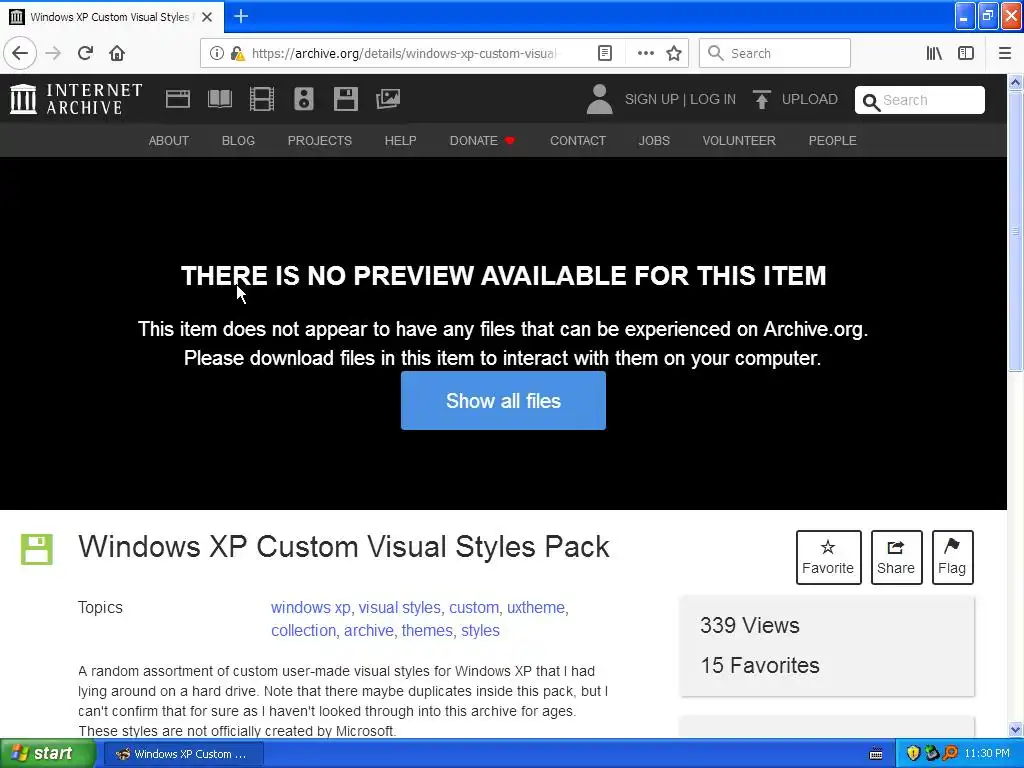Focus the Internet Archive search field
The height and width of the screenshot is (768, 1024).
pos(920,100)
